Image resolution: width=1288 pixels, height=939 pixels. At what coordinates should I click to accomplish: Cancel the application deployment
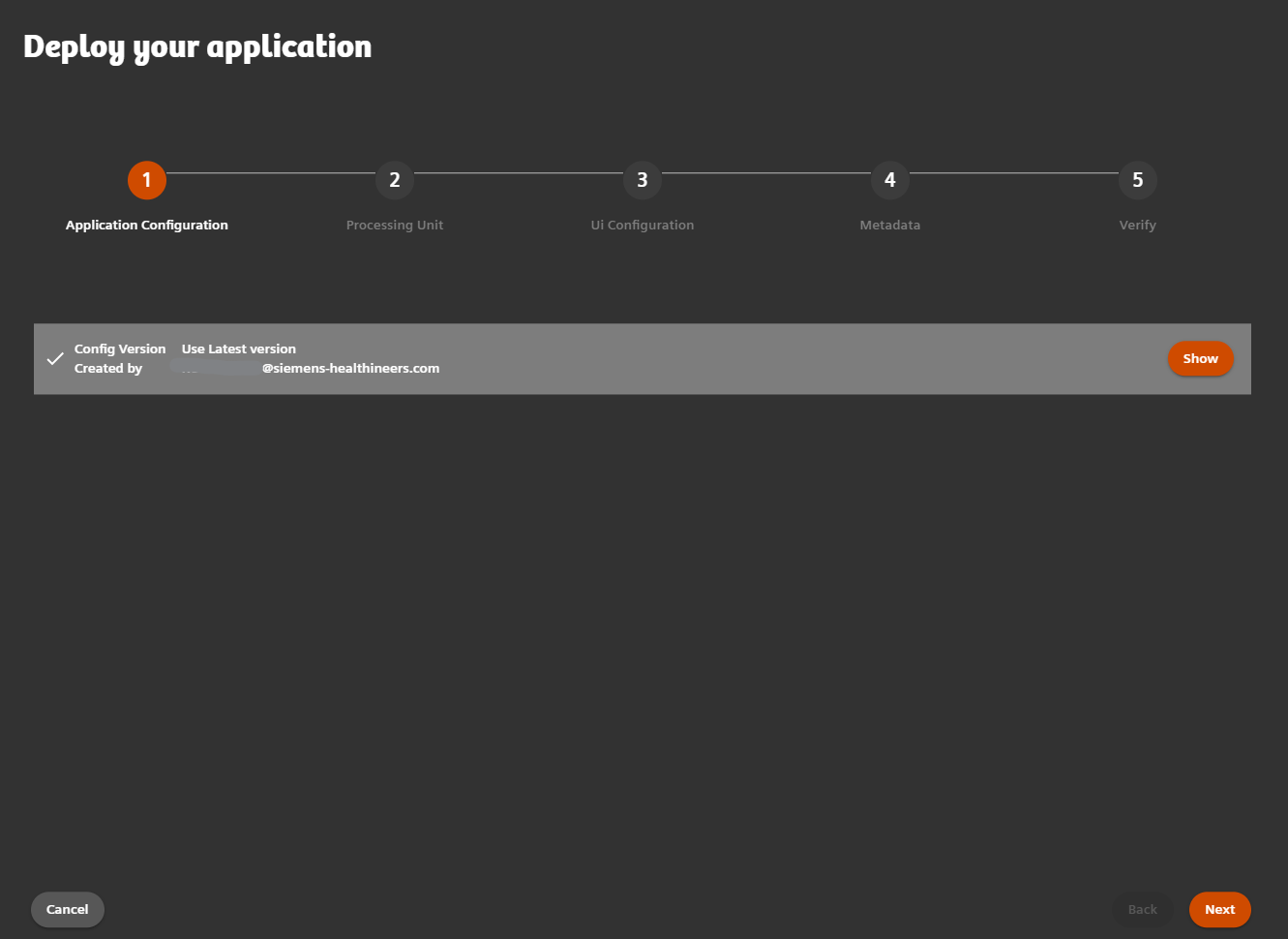click(67, 909)
